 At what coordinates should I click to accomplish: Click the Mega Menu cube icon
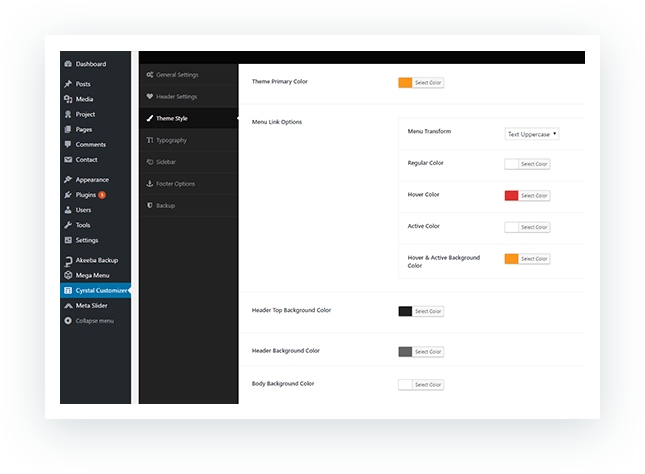click(68, 275)
